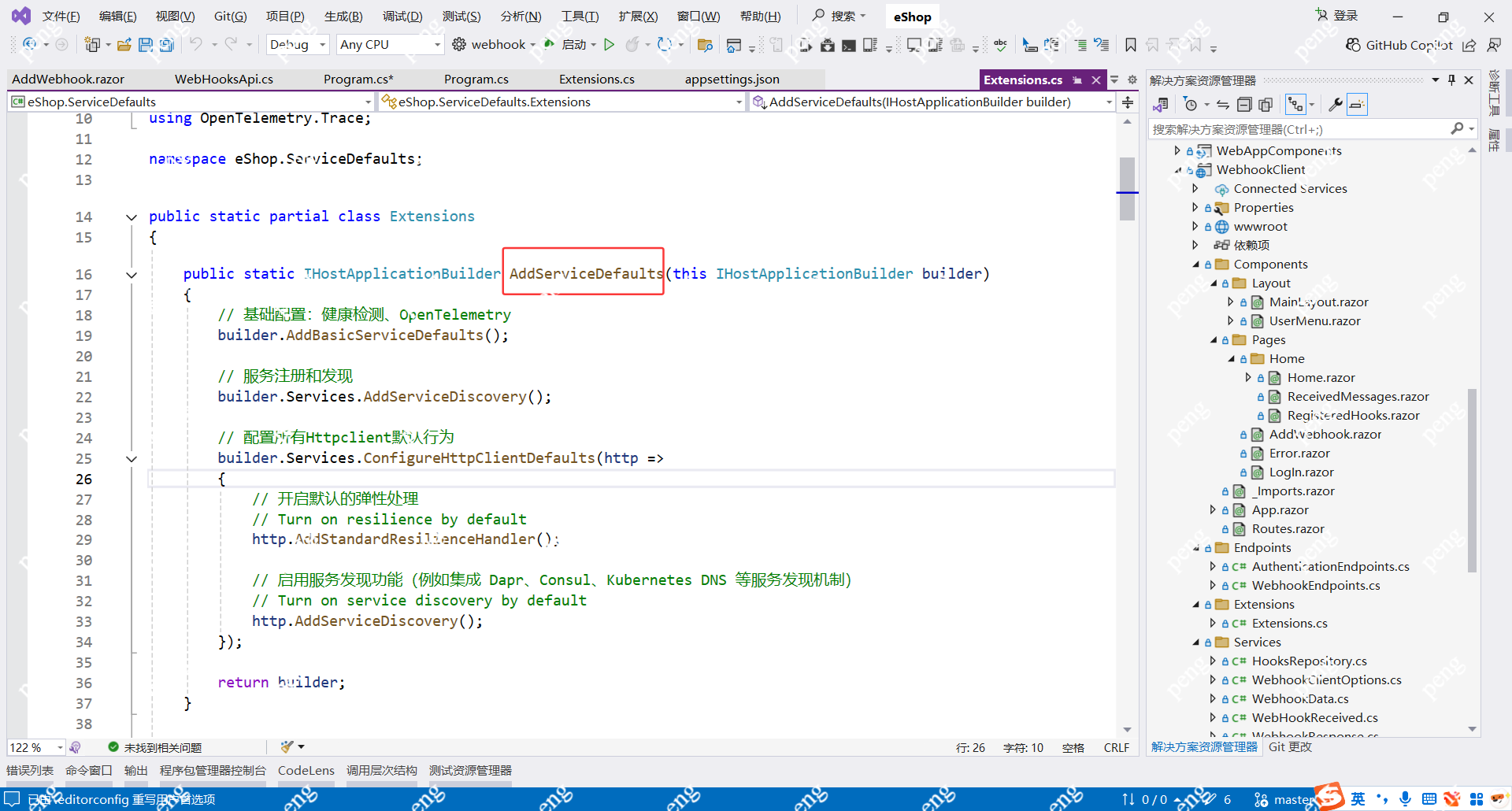1512x811 pixels.
Task: Click the Save All toolbar icon
Action: (x=166, y=45)
